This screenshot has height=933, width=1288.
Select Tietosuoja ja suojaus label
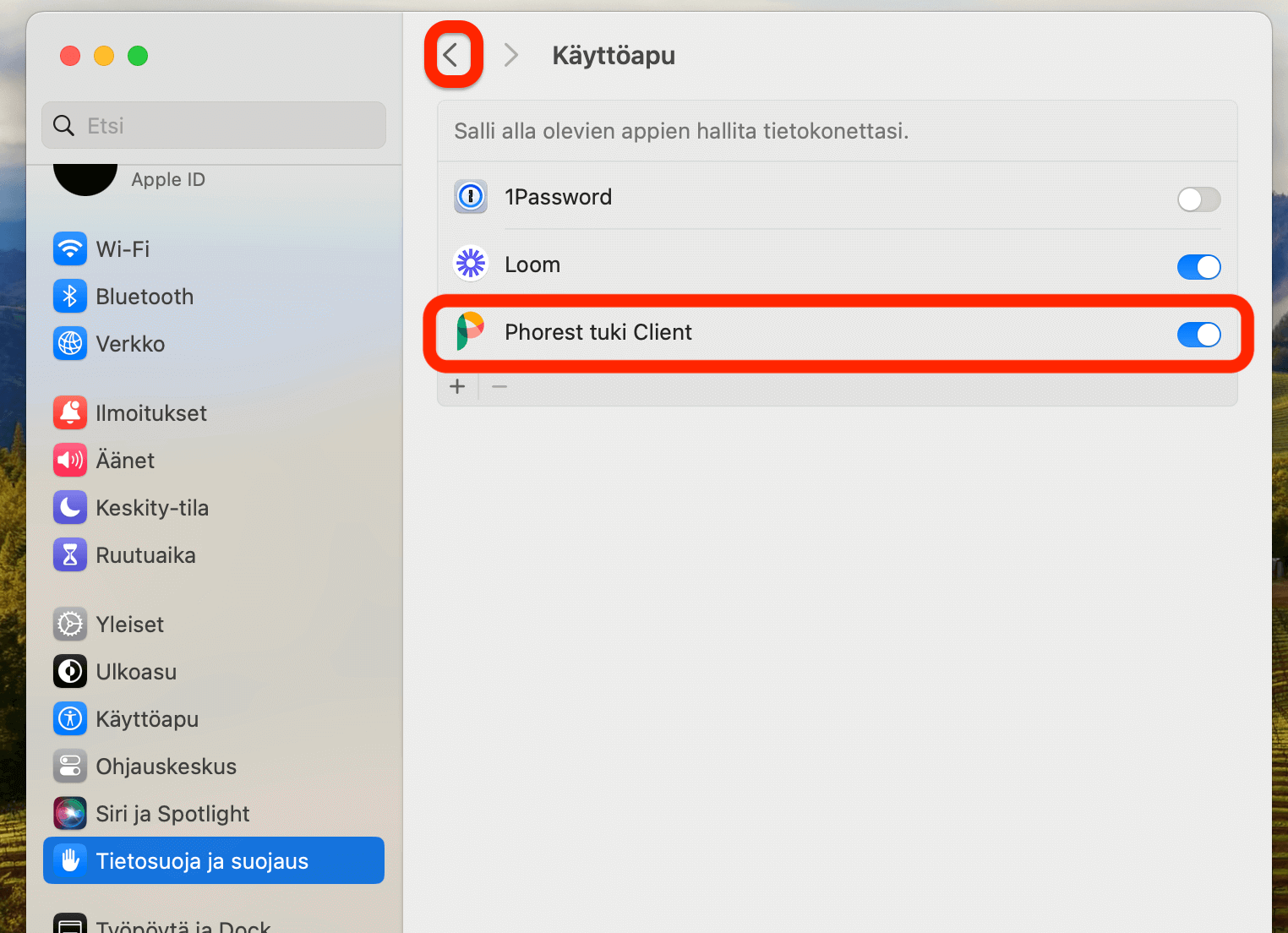pos(202,861)
